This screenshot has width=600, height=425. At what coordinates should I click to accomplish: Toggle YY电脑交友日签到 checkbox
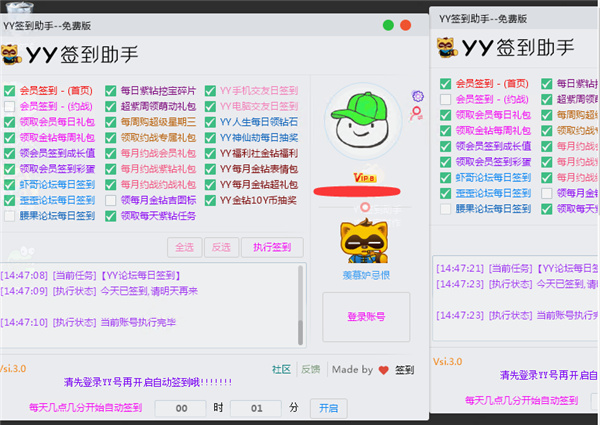click(x=210, y=106)
